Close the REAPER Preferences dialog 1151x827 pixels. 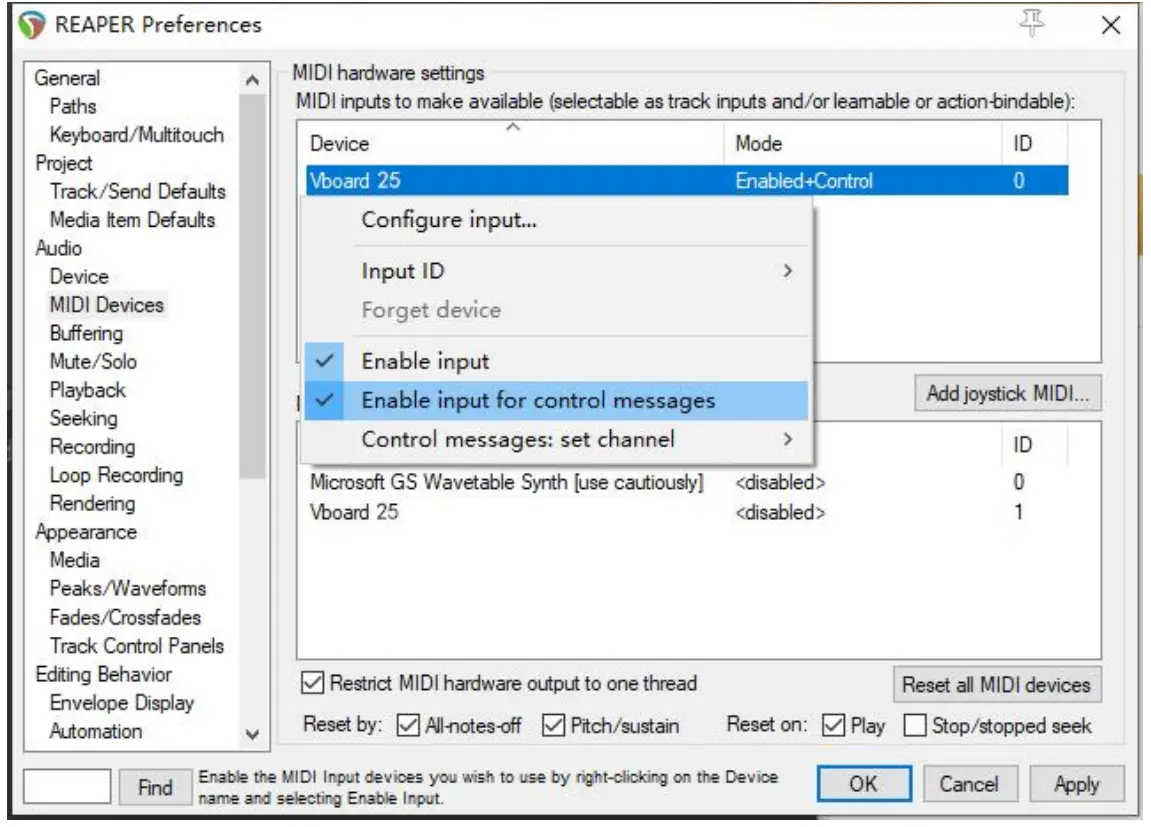[x=1110, y=26]
